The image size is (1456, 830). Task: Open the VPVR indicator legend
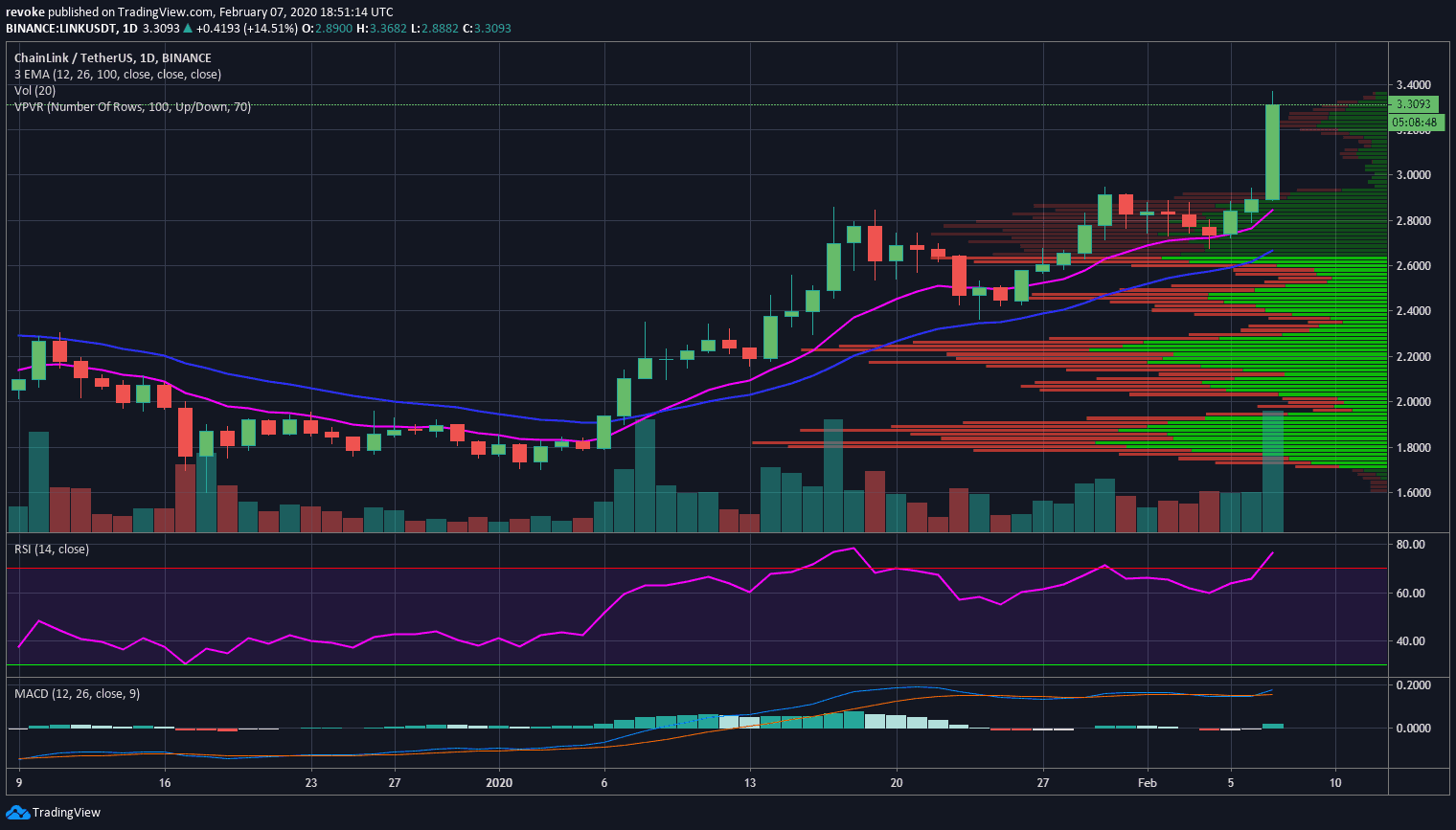click(132, 107)
